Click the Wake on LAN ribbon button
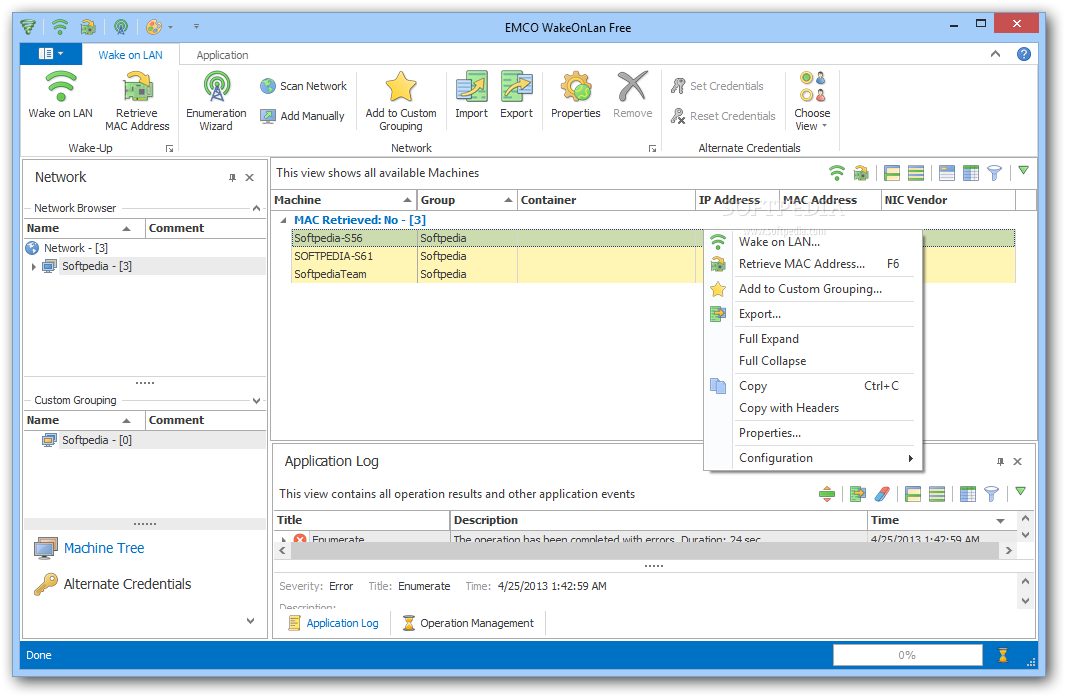1066x697 pixels. pos(61,97)
